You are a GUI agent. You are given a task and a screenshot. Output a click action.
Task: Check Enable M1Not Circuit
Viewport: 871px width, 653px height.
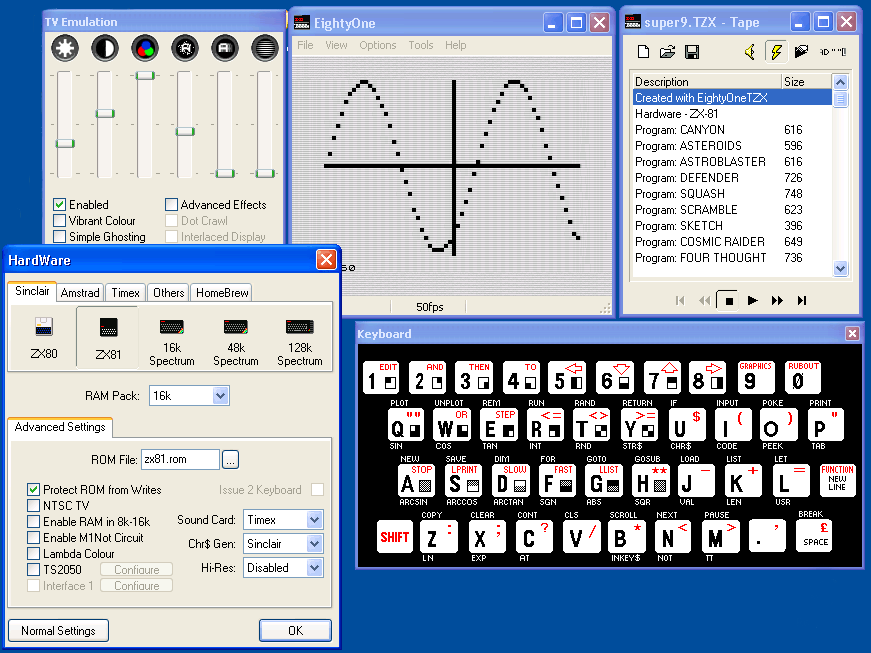pyautogui.click(x=33, y=538)
